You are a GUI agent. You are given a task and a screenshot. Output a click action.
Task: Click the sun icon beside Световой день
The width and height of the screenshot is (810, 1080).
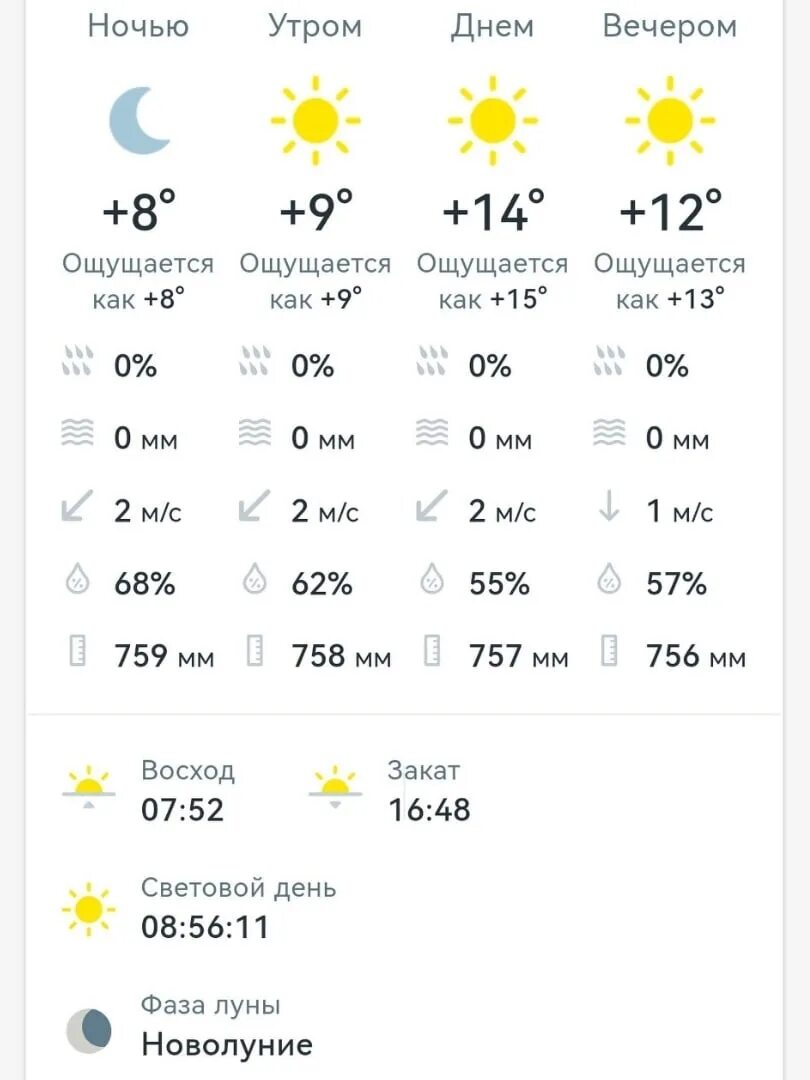point(88,910)
